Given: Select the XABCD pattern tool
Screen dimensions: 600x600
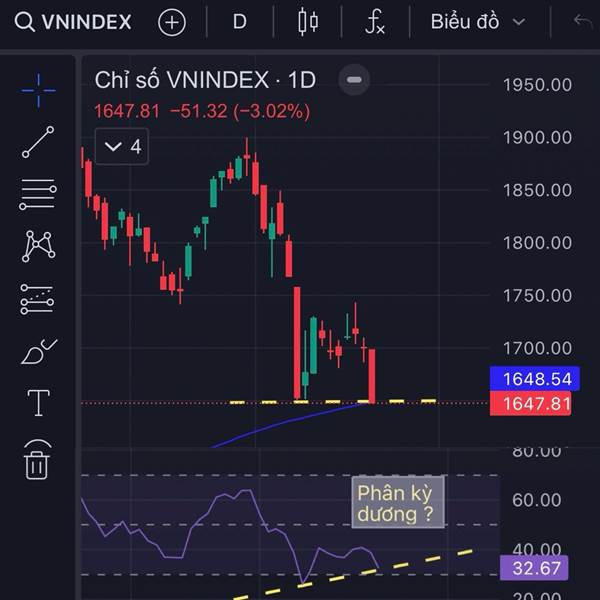Looking at the screenshot, I should pyautogui.click(x=38, y=246).
